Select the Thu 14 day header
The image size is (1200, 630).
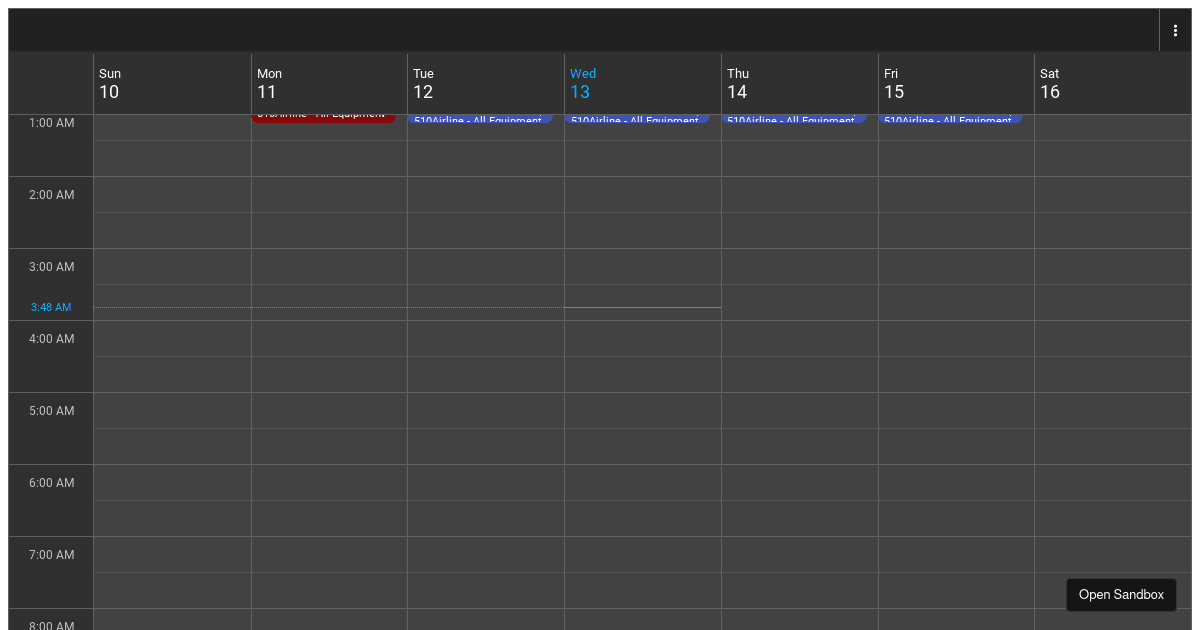tap(737, 83)
